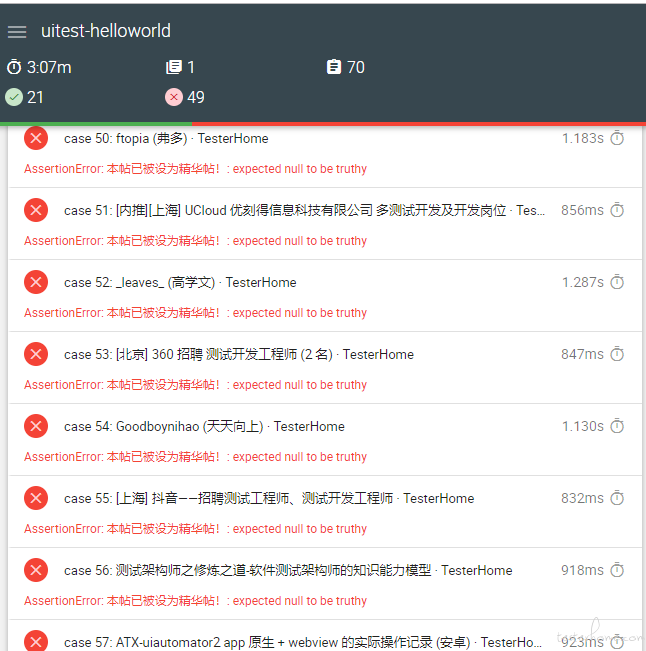The image size is (646, 651).
Task: Select the AssertionError message under case 51
Action: pos(196,240)
